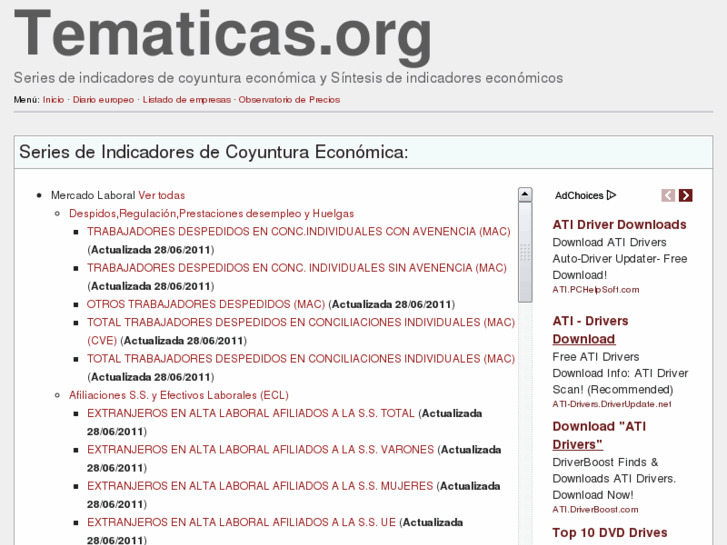Open TOTAL TRABAJADORES DESPEDIDOS (MAC) (CVE) link
The height and width of the screenshot is (545, 727).
click(x=301, y=331)
